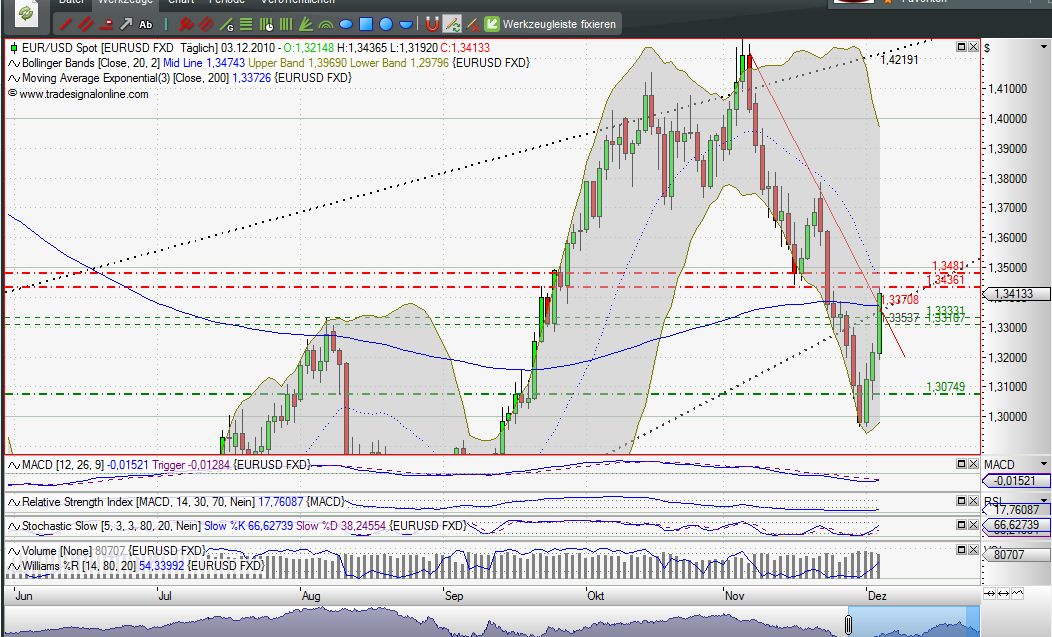
Task: Close the main EUR/USD chart pane
Action: (973, 47)
